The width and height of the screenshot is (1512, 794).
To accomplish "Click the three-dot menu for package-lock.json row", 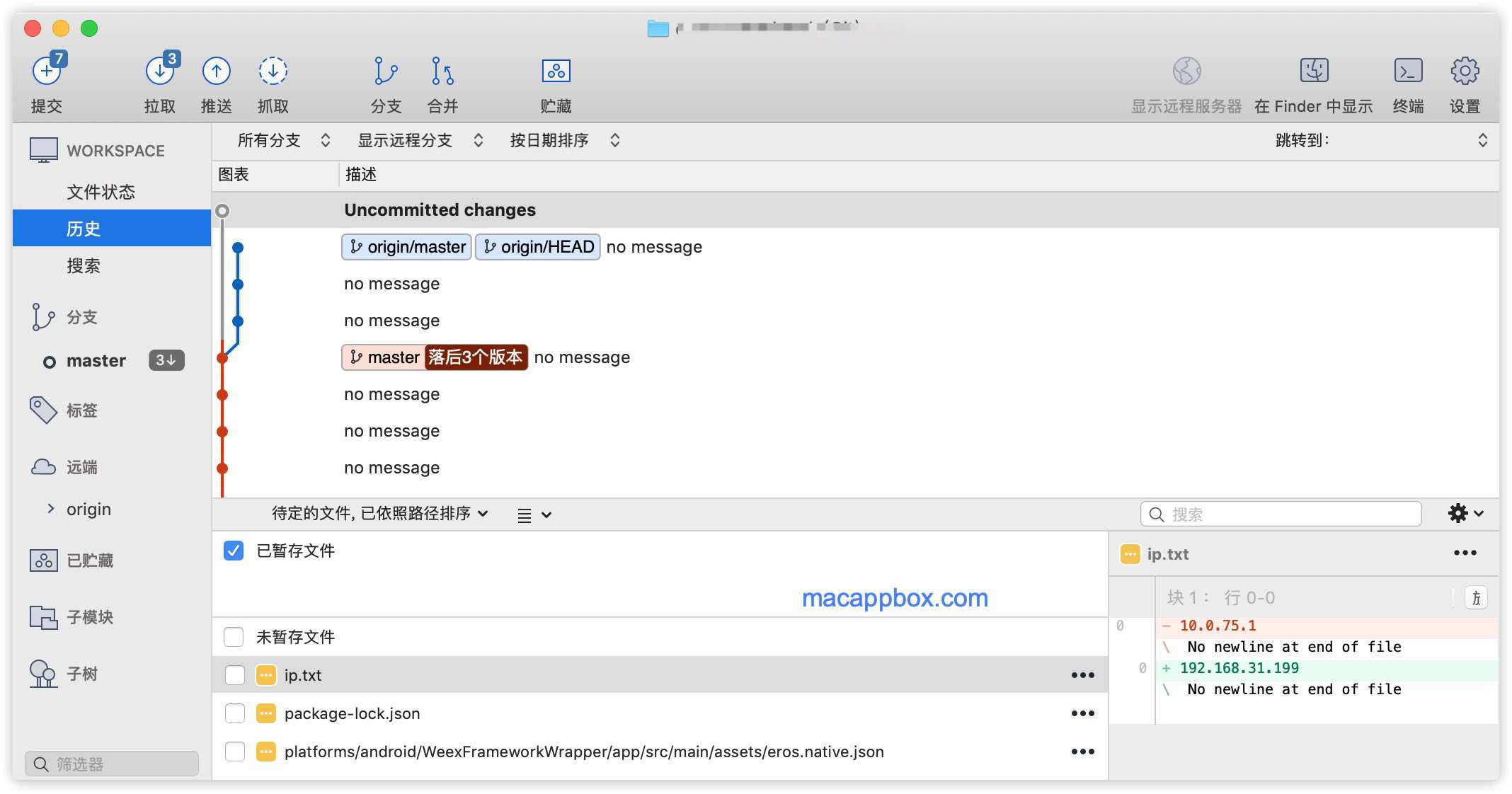I will [1082, 713].
